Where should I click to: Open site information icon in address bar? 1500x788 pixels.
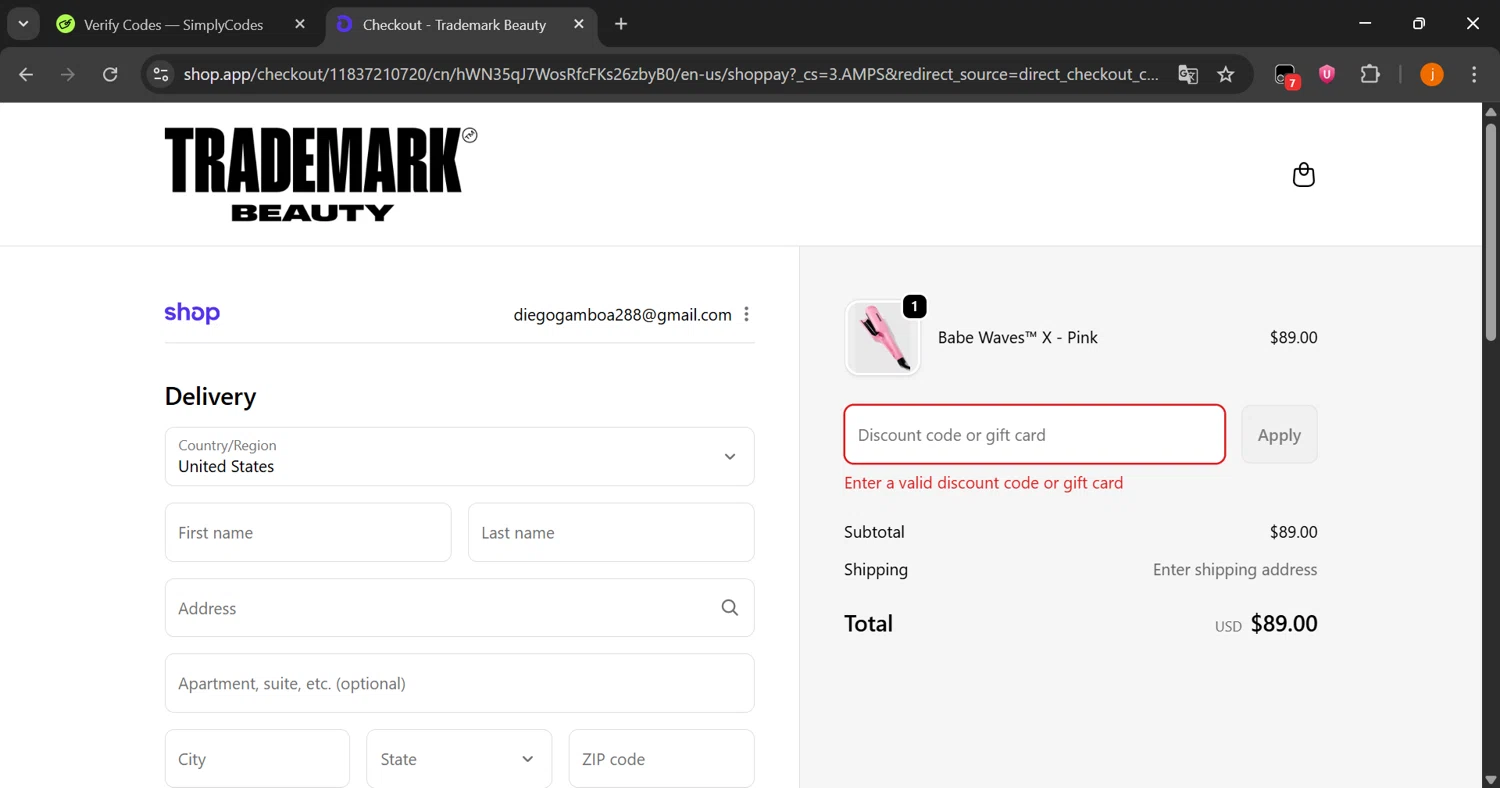pyautogui.click(x=161, y=74)
